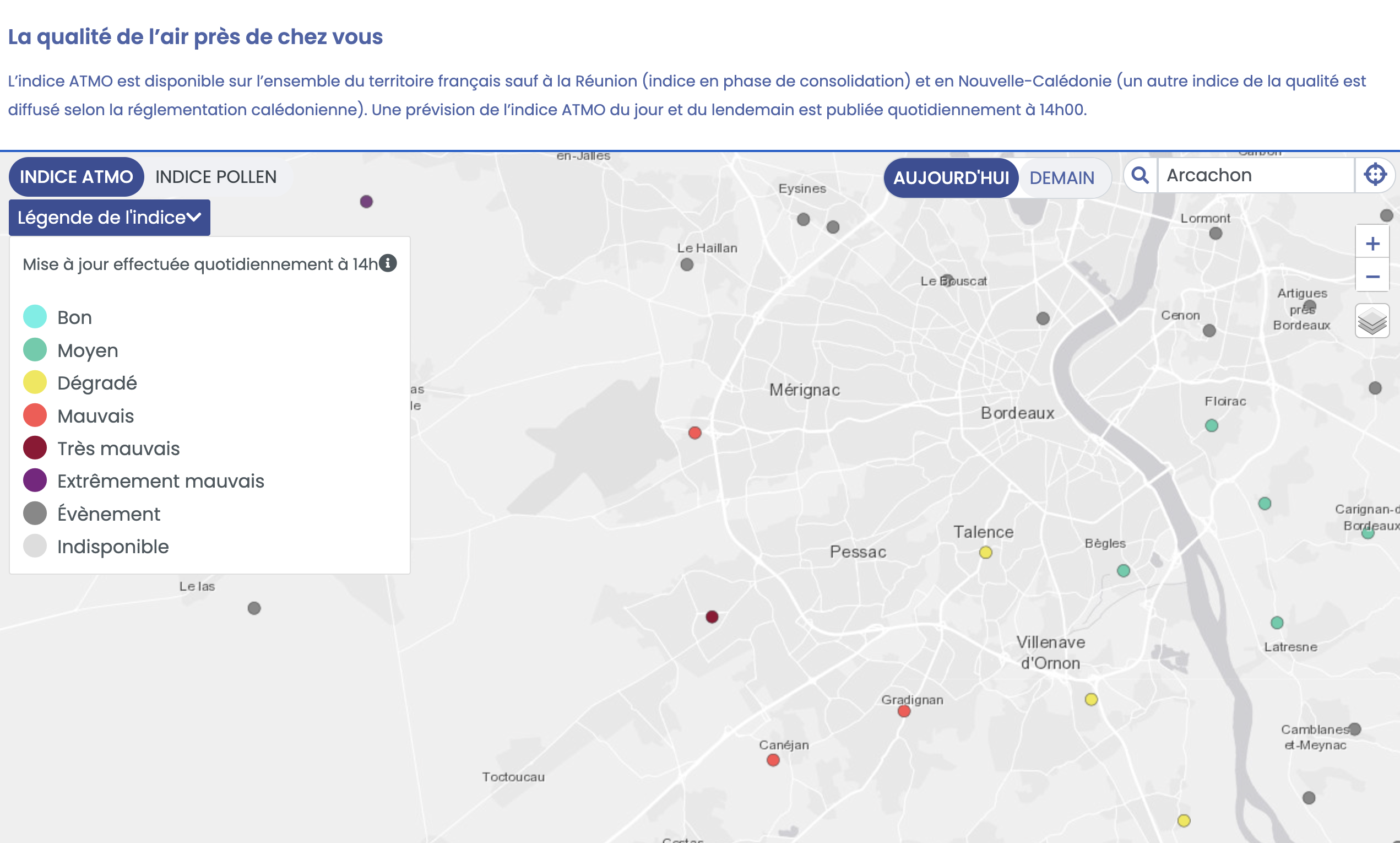Switch to the INDICE ATMO tab
Screen dimensions: 1400x843
[x=76, y=177]
